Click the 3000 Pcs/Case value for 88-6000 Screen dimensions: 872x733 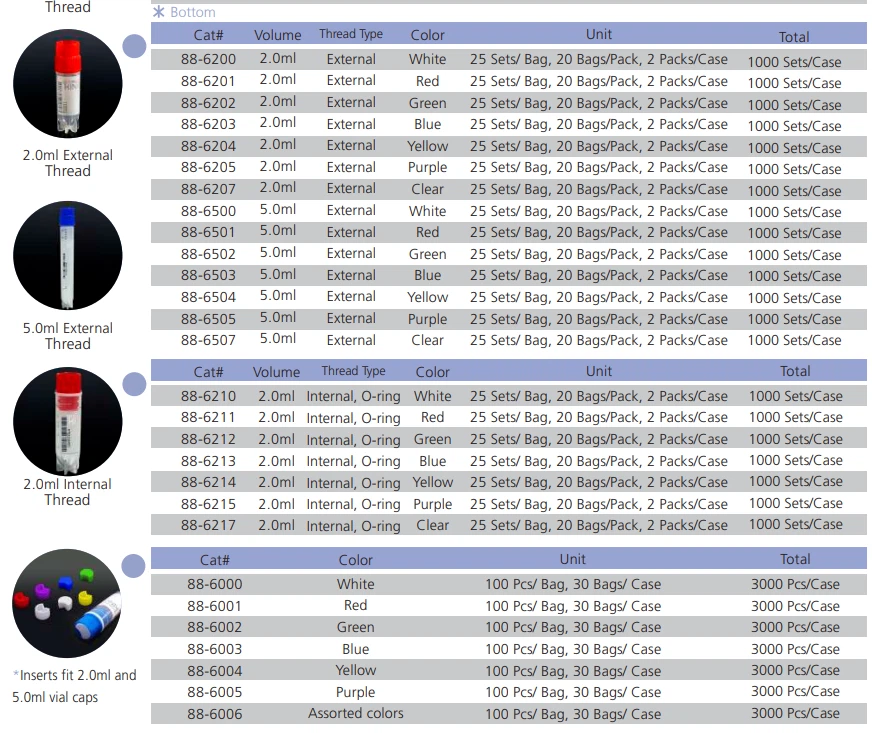795,584
